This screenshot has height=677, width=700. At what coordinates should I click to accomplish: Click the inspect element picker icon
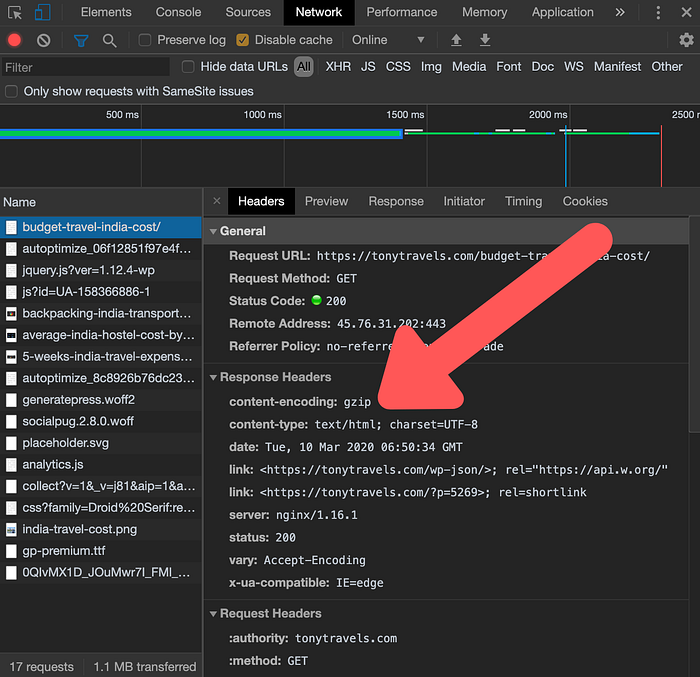pos(14,12)
